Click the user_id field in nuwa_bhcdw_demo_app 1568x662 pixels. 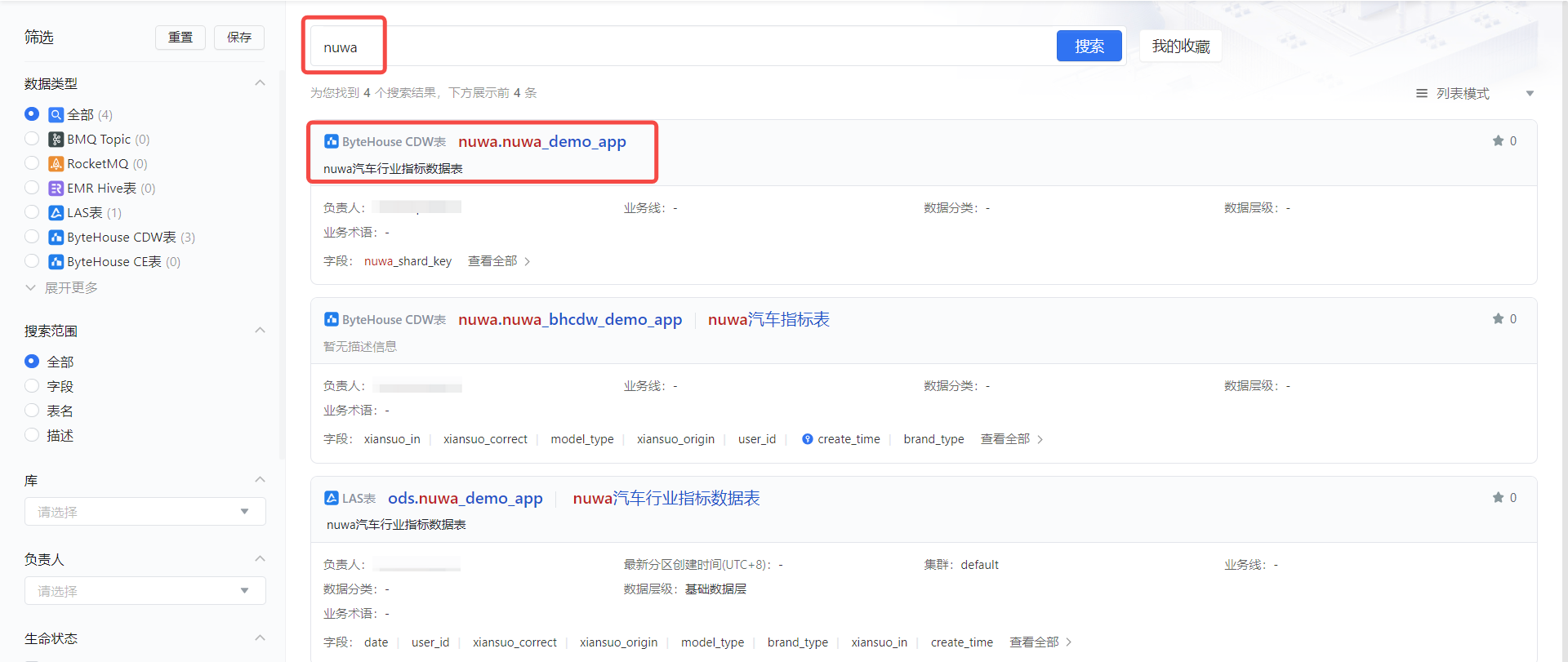757,439
